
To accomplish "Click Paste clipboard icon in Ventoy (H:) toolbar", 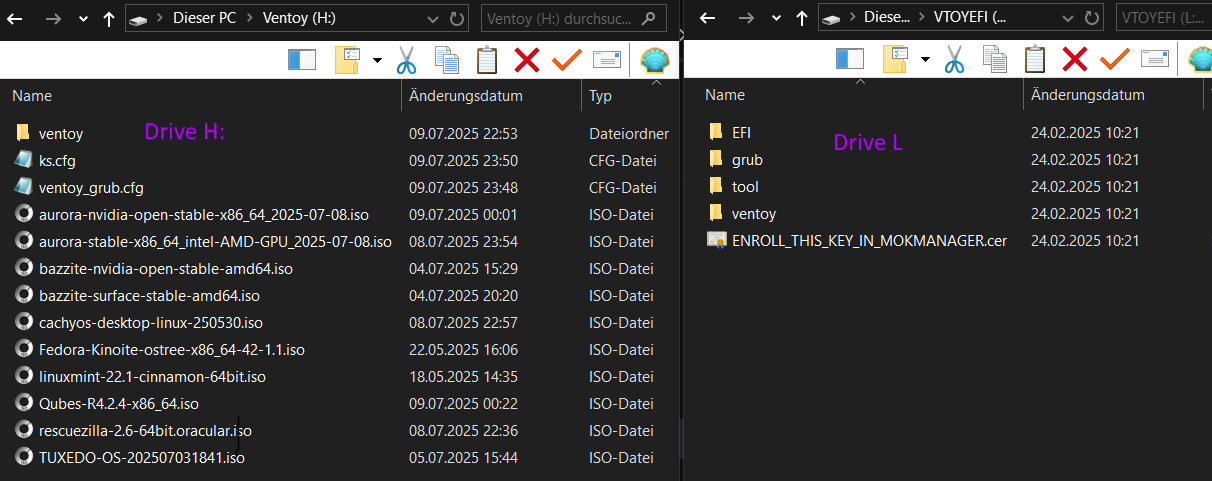I will coord(487,60).
